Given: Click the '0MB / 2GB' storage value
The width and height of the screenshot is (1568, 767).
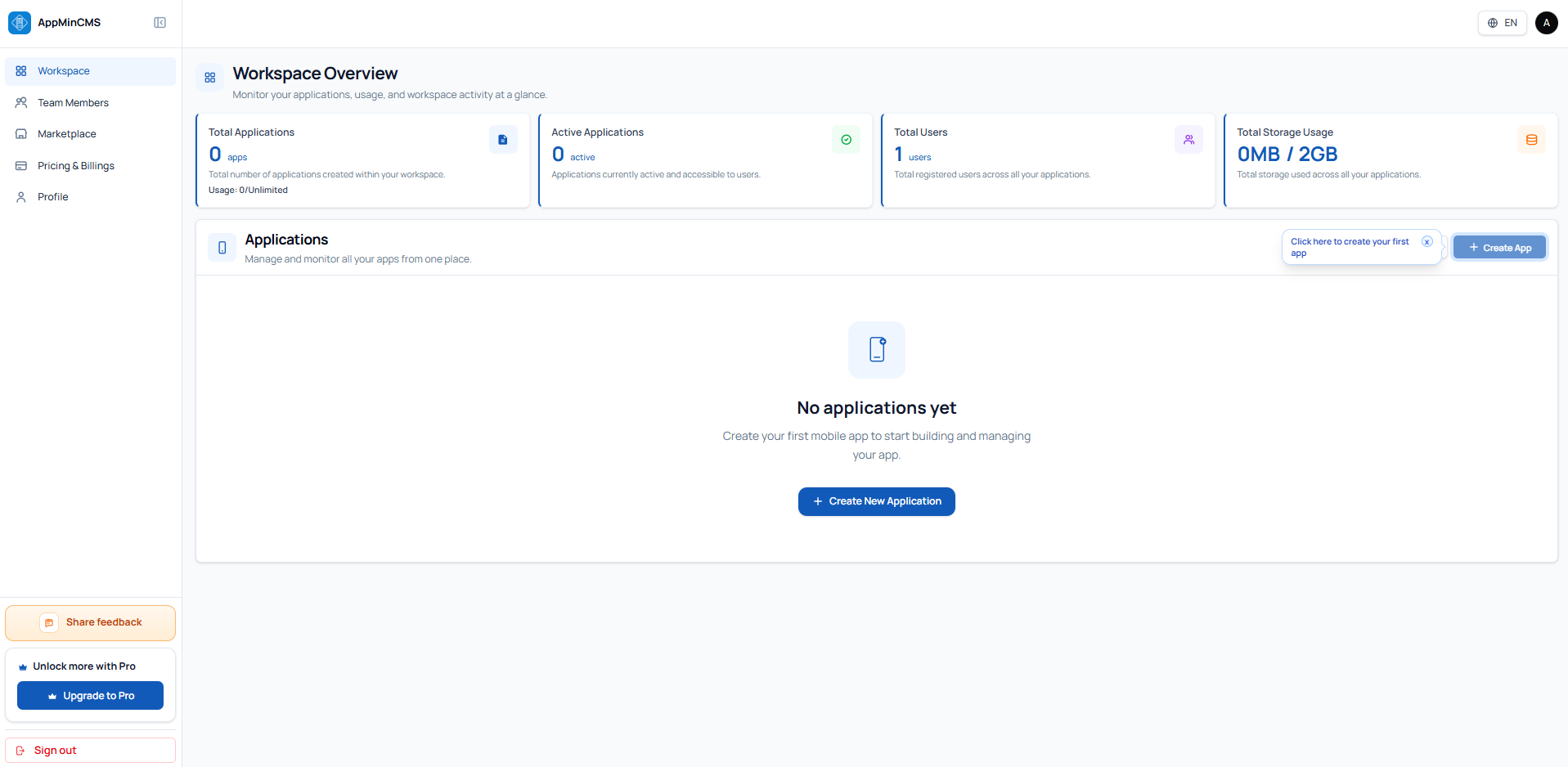Looking at the screenshot, I should pyautogui.click(x=1287, y=155).
